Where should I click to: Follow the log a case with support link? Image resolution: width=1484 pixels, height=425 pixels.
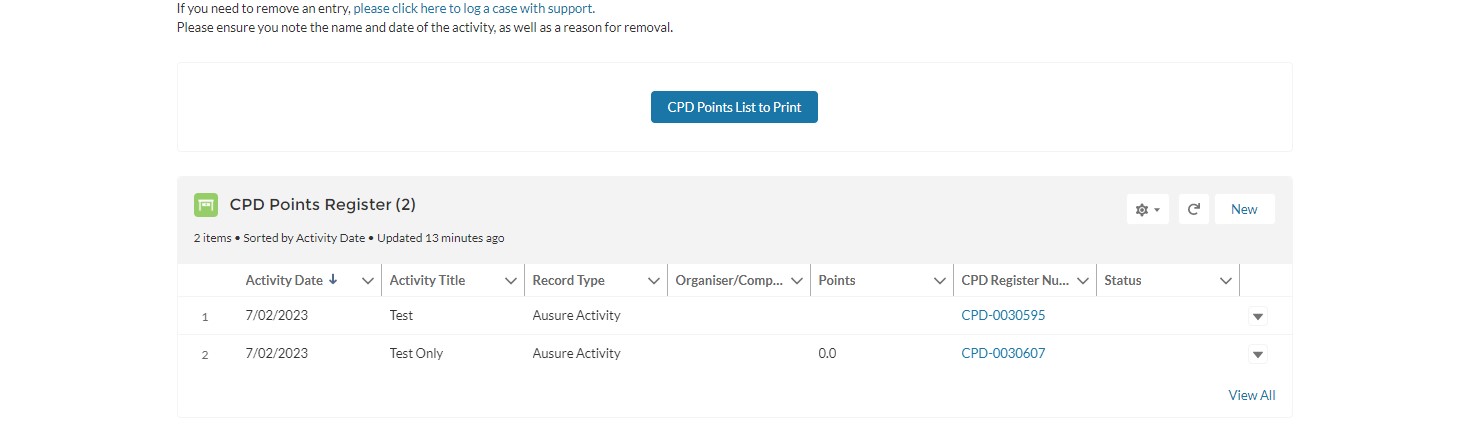[474, 9]
